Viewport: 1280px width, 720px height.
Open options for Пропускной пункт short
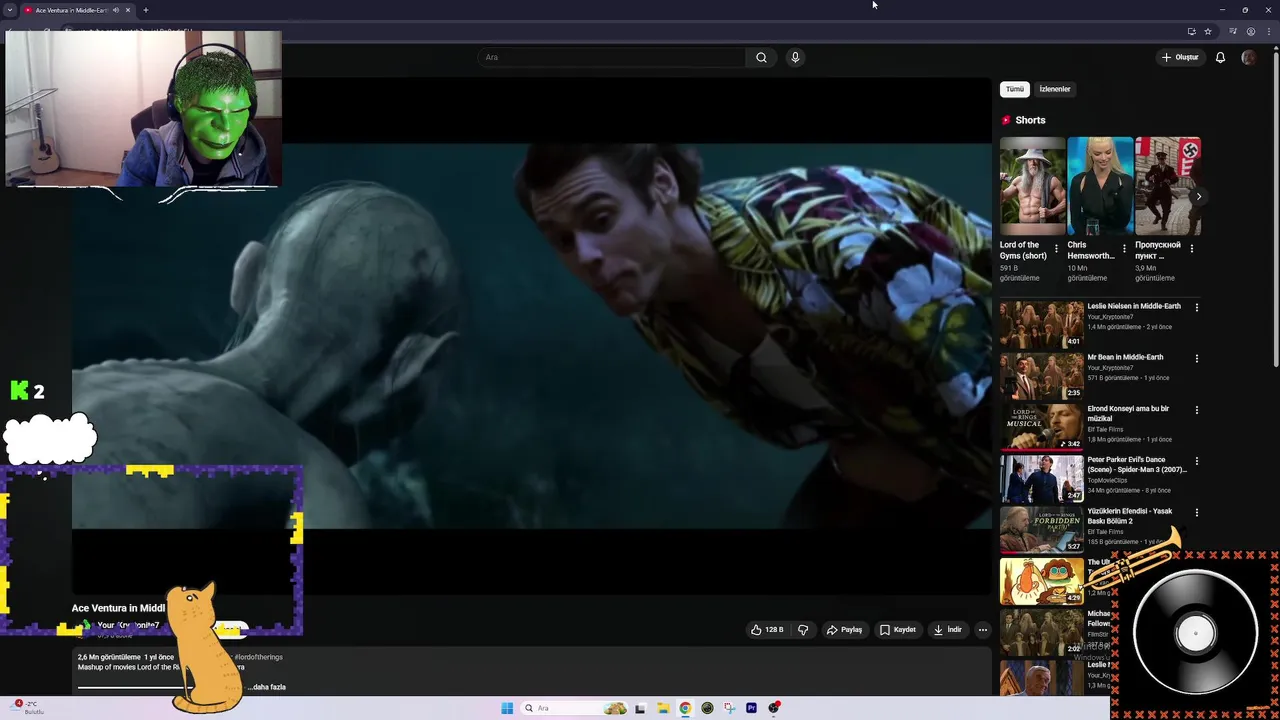[x=1191, y=248]
